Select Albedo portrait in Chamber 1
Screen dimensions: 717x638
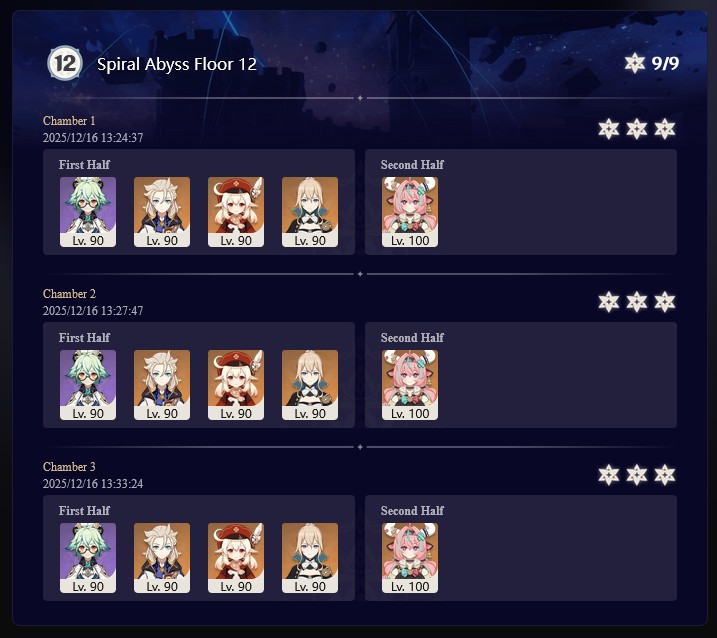click(162, 212)
